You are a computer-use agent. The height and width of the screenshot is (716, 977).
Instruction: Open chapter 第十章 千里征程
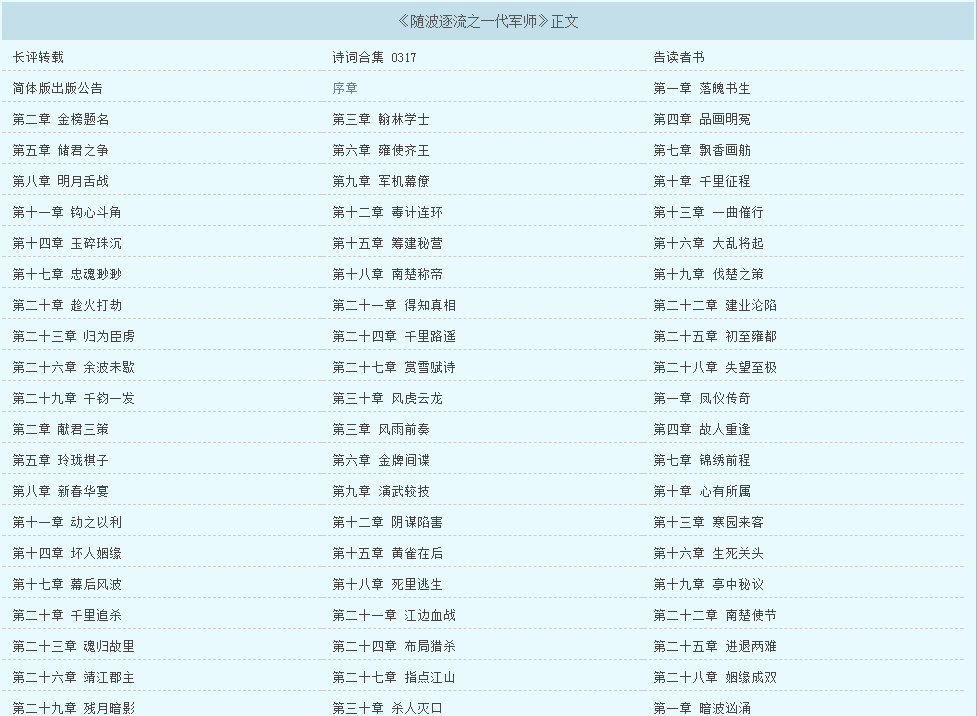coord(701,181)
